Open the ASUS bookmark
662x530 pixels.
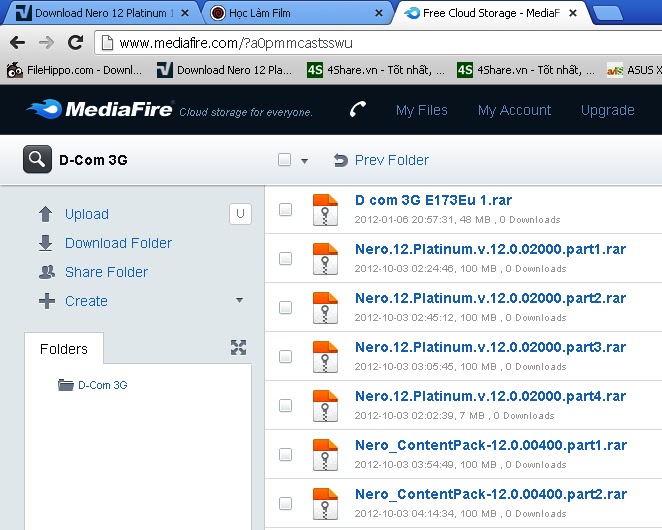(x=634, y=70)
